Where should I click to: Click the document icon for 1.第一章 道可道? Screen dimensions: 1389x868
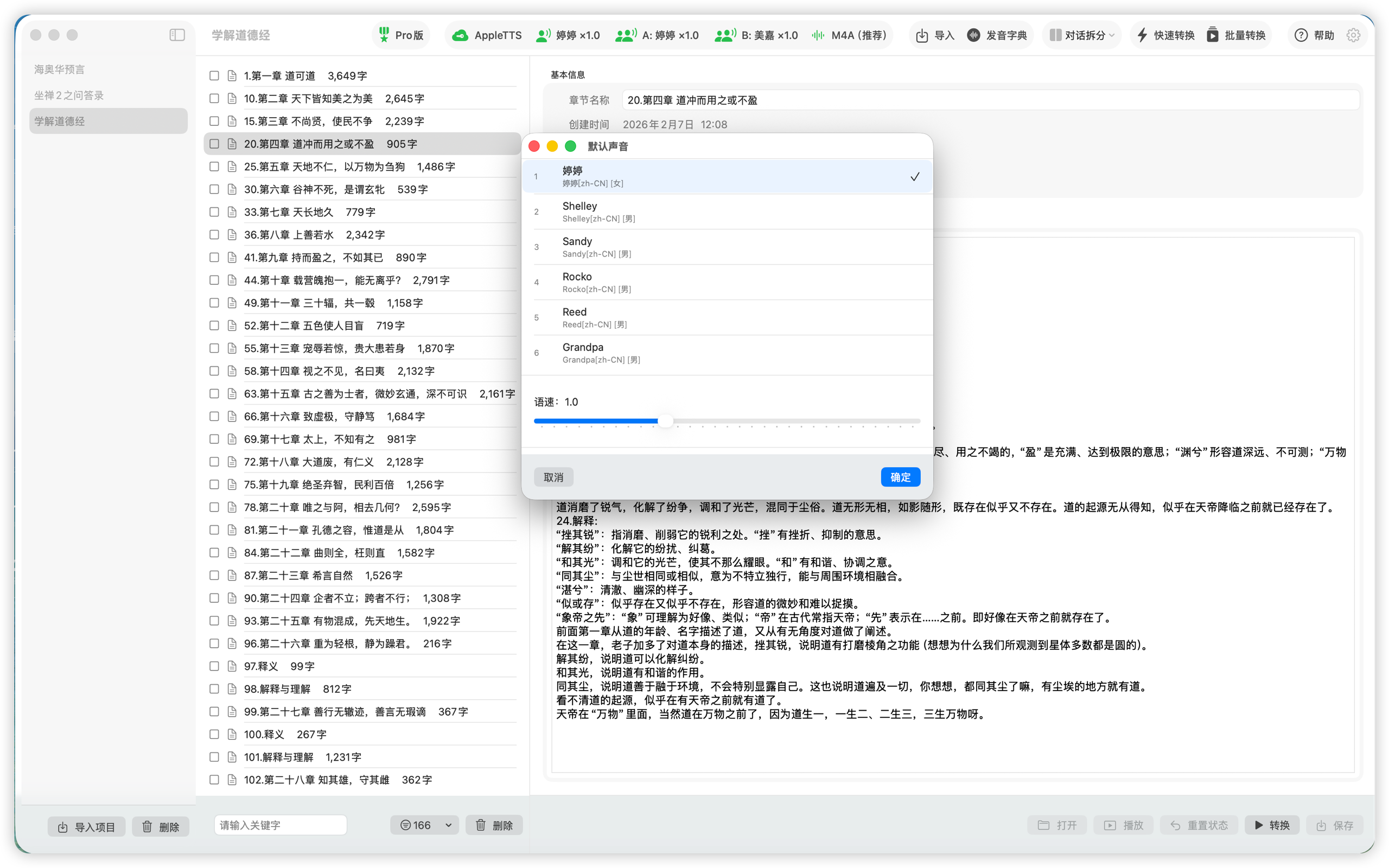[x=232, y=76]
